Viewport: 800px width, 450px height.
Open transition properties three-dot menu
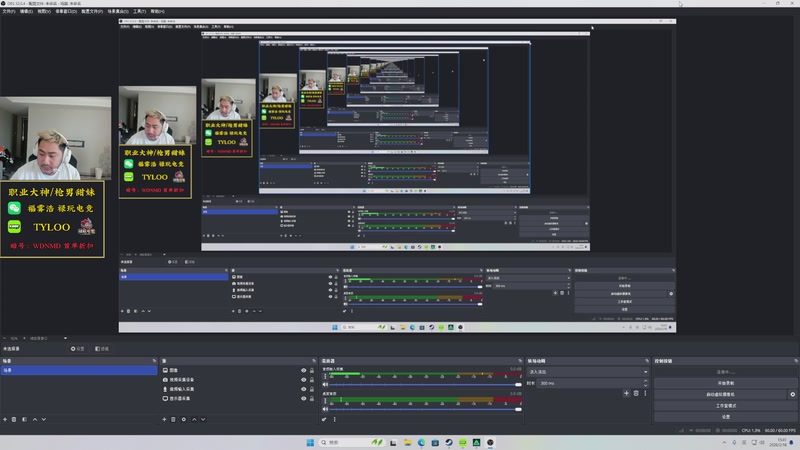pyautogui.click(x=645, y=393)
